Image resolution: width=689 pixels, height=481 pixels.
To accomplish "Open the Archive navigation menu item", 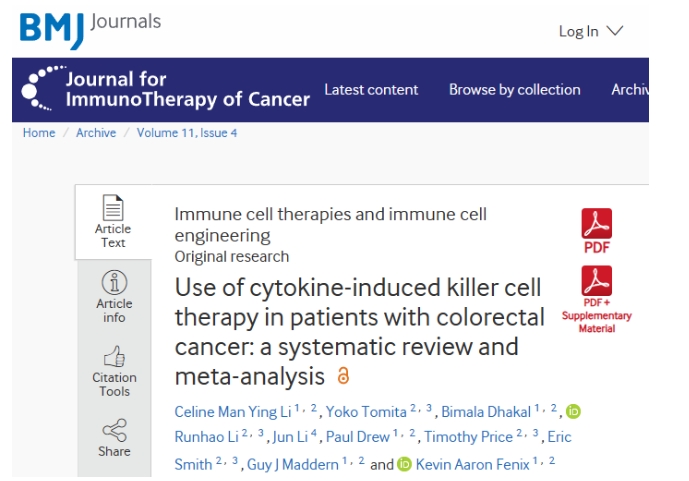I will tap(630, 90).
